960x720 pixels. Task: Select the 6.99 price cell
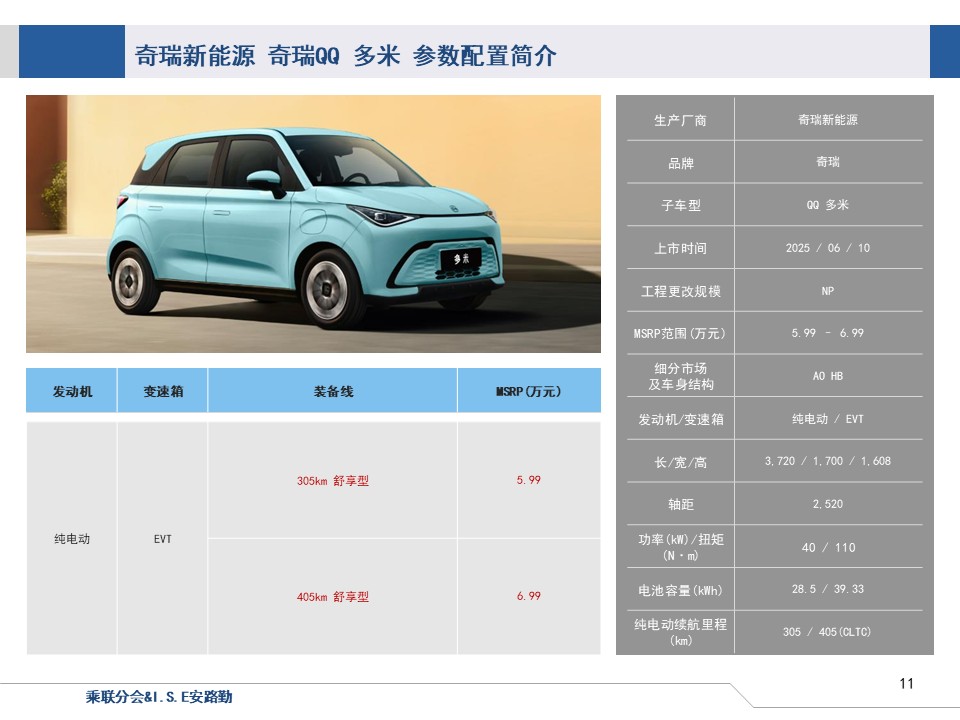click(x=529, y=597)
